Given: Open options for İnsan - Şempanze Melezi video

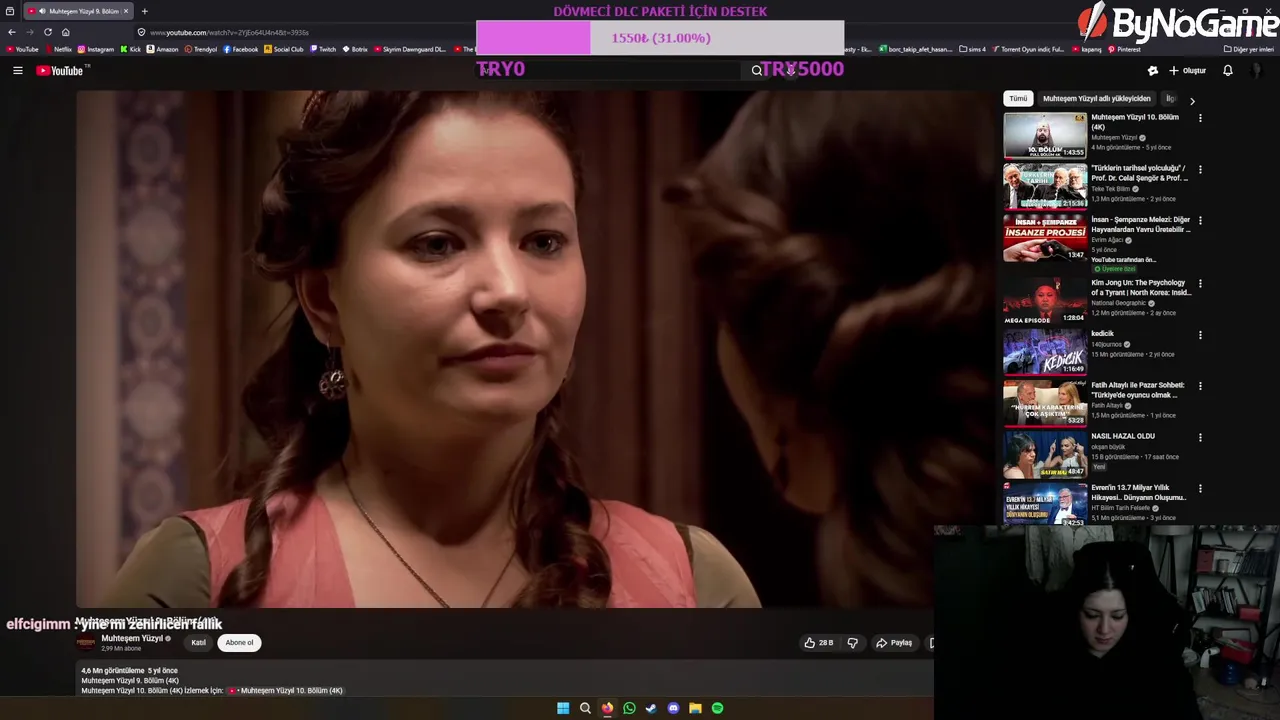Looking at the screenshot, I should click(x=1200, y=220).
